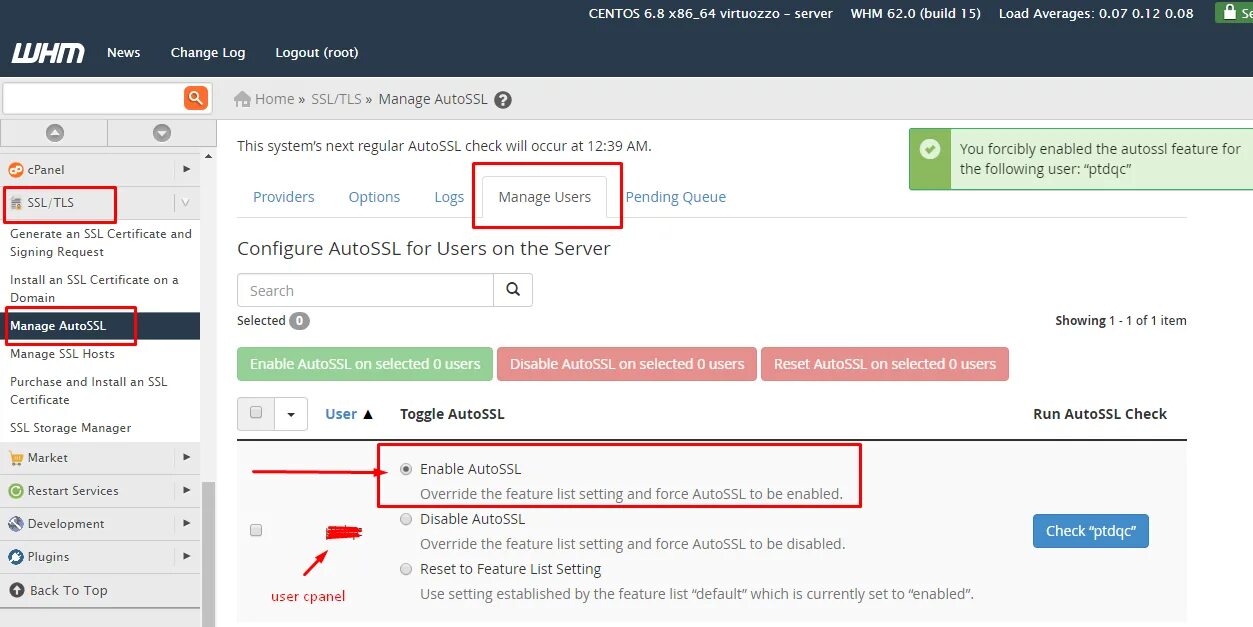
Task: Click the green lock icon at top right
Action: 1231,13
